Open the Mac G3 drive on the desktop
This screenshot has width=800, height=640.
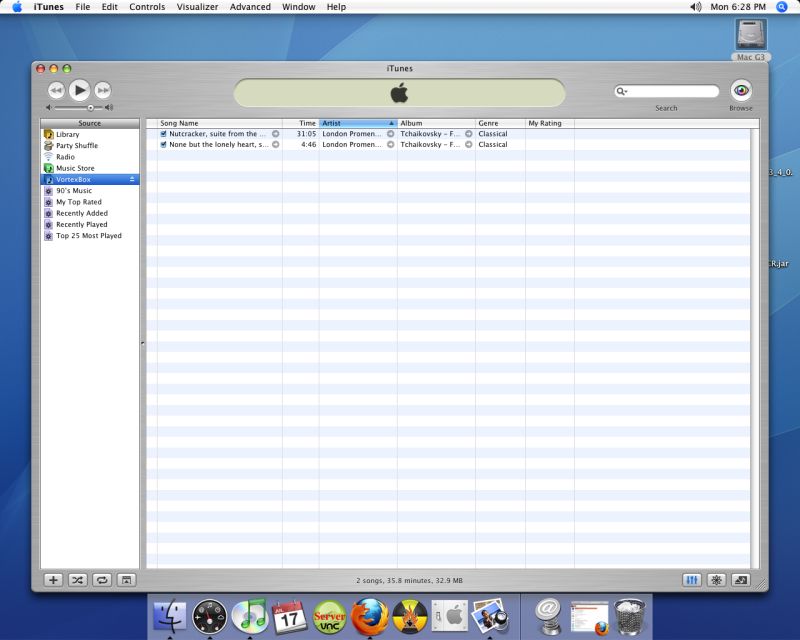(751, 40)
